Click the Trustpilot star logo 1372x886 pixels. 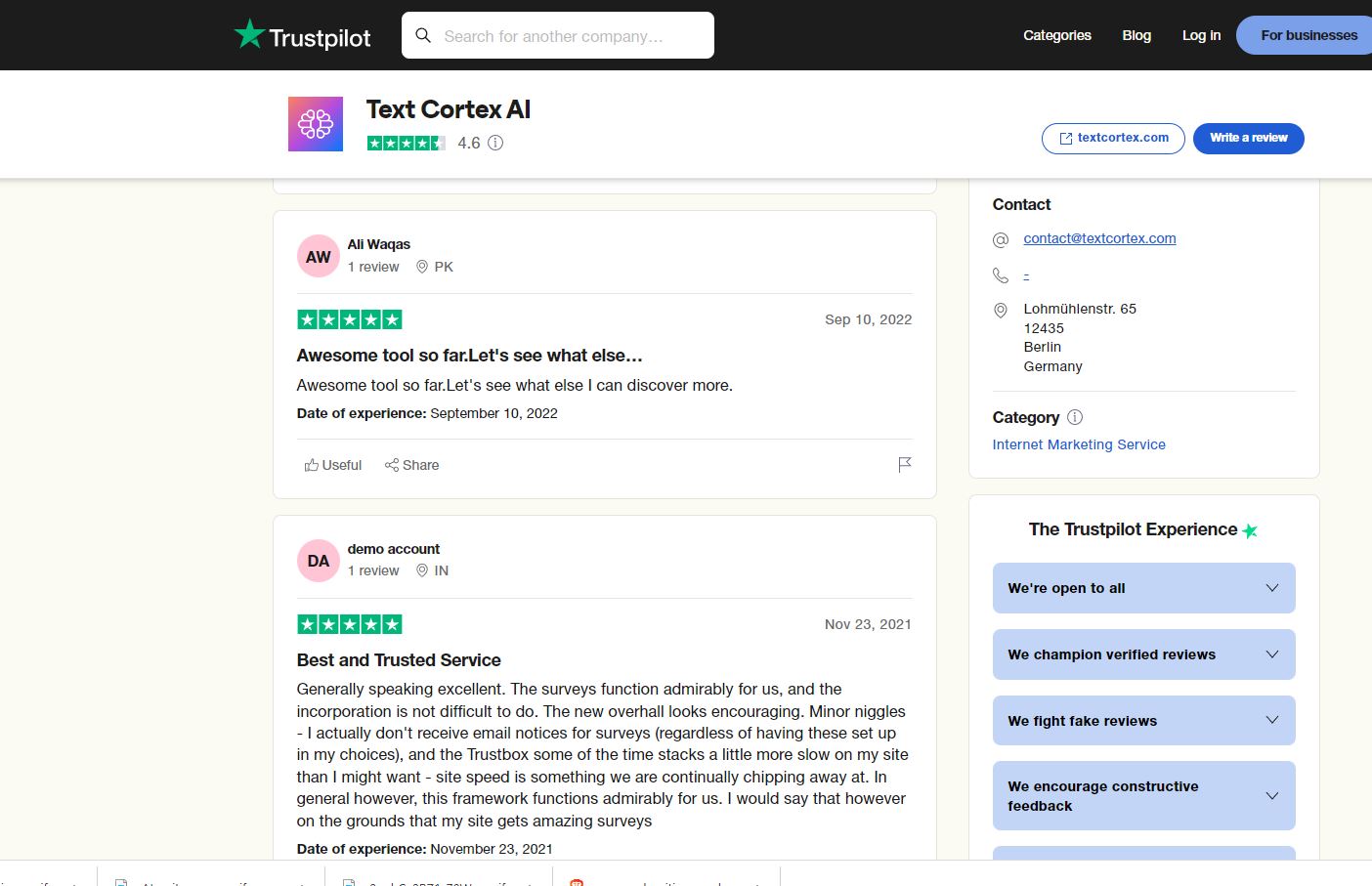250,35
